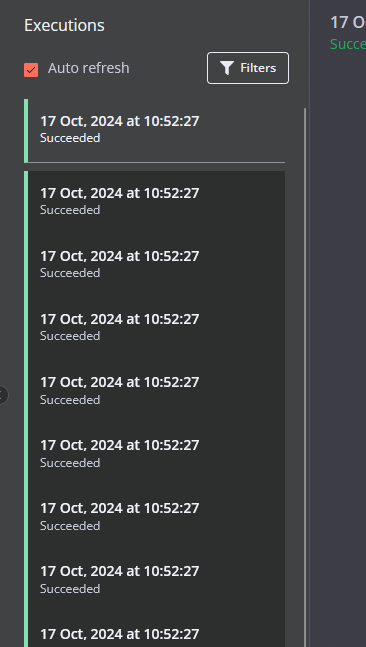Click the funnel icon inside Filters
The width and height of the screenshot is (366, 647).
pos(227,68)
